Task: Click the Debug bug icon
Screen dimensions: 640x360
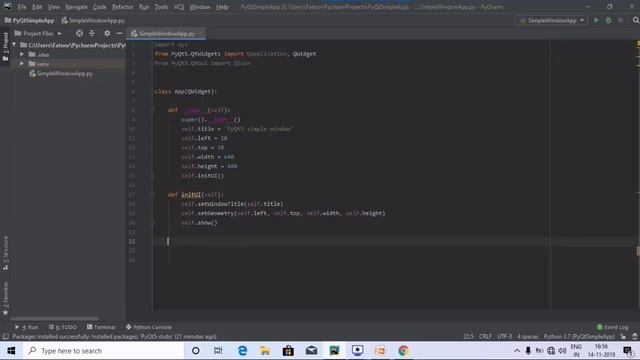Action: tap(608, 20)
